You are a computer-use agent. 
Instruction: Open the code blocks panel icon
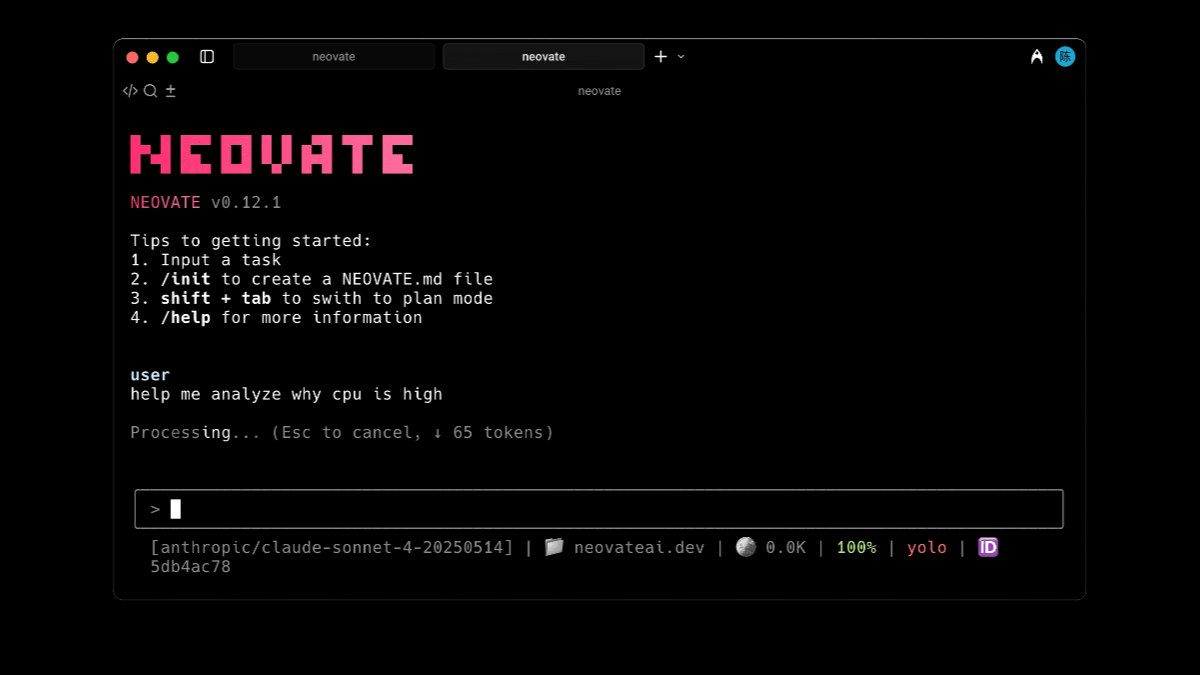coord(130,90)
